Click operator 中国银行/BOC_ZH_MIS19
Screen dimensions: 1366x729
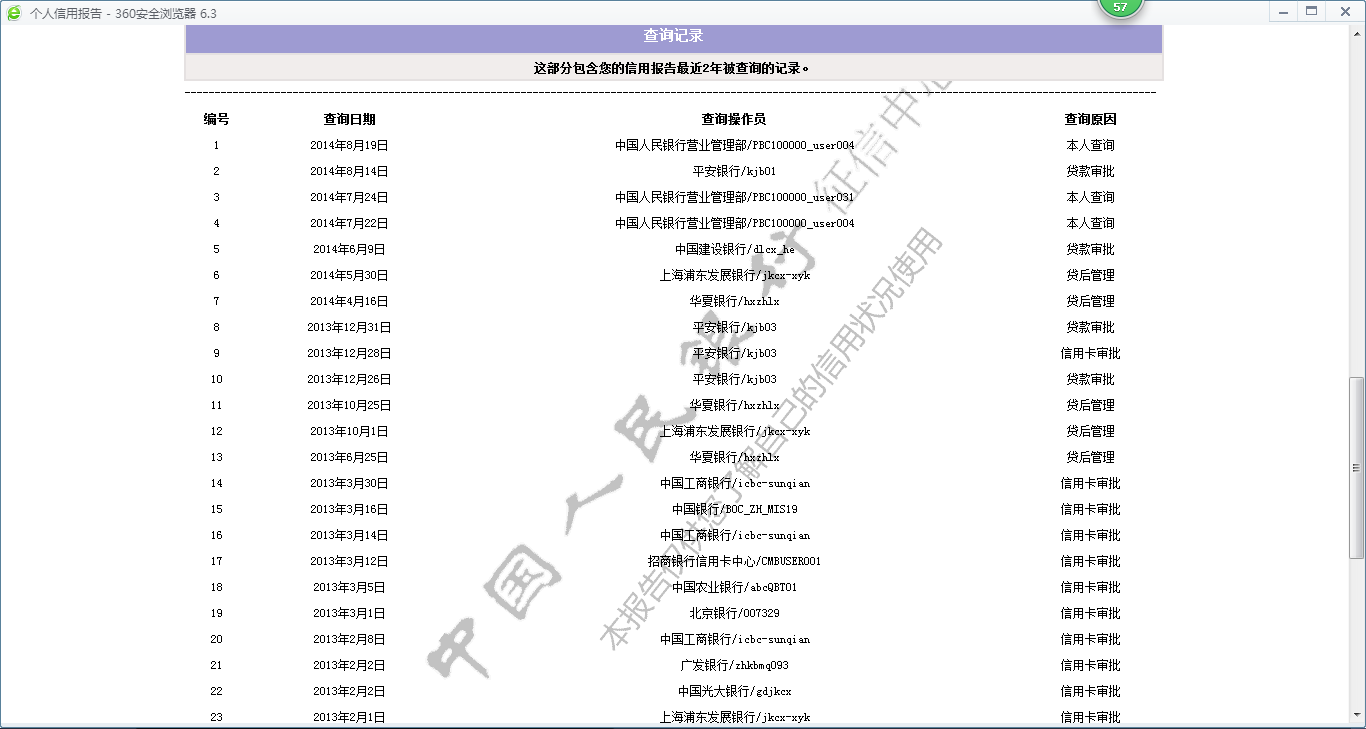734,509
